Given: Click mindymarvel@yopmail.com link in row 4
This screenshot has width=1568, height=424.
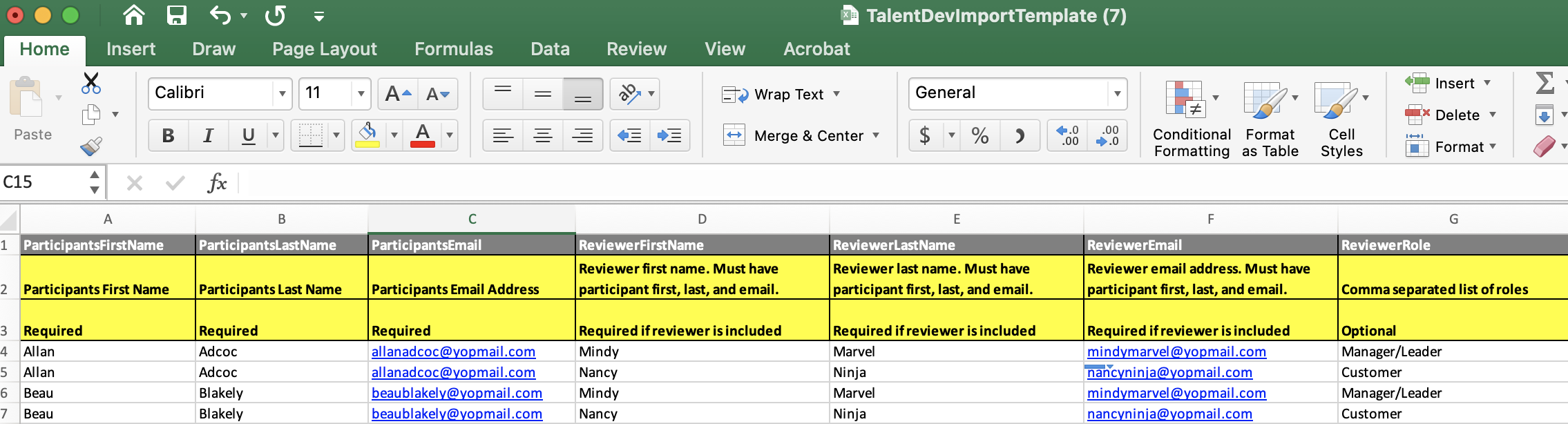Looking at the screenshot, I should click(x=1176, y=351).
